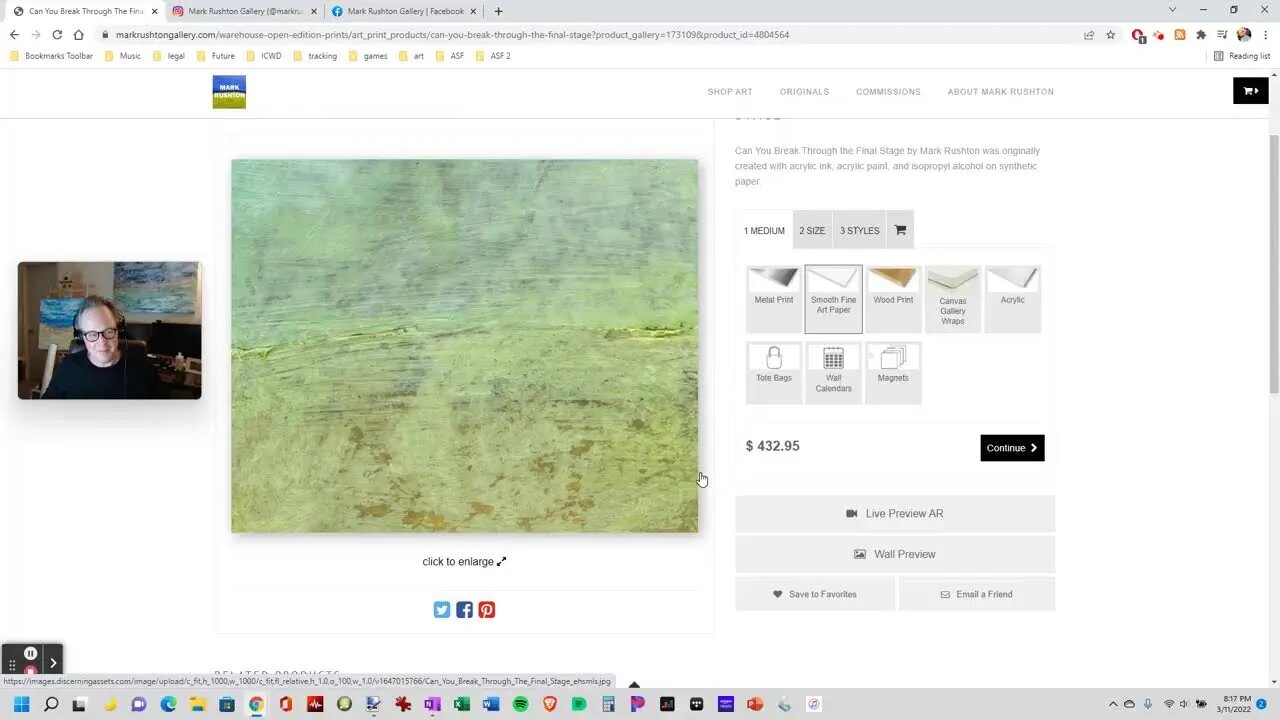This screenshot has width=1280, height=720.
Task: Go back in browser history
Action: click(x=14, y=35)
